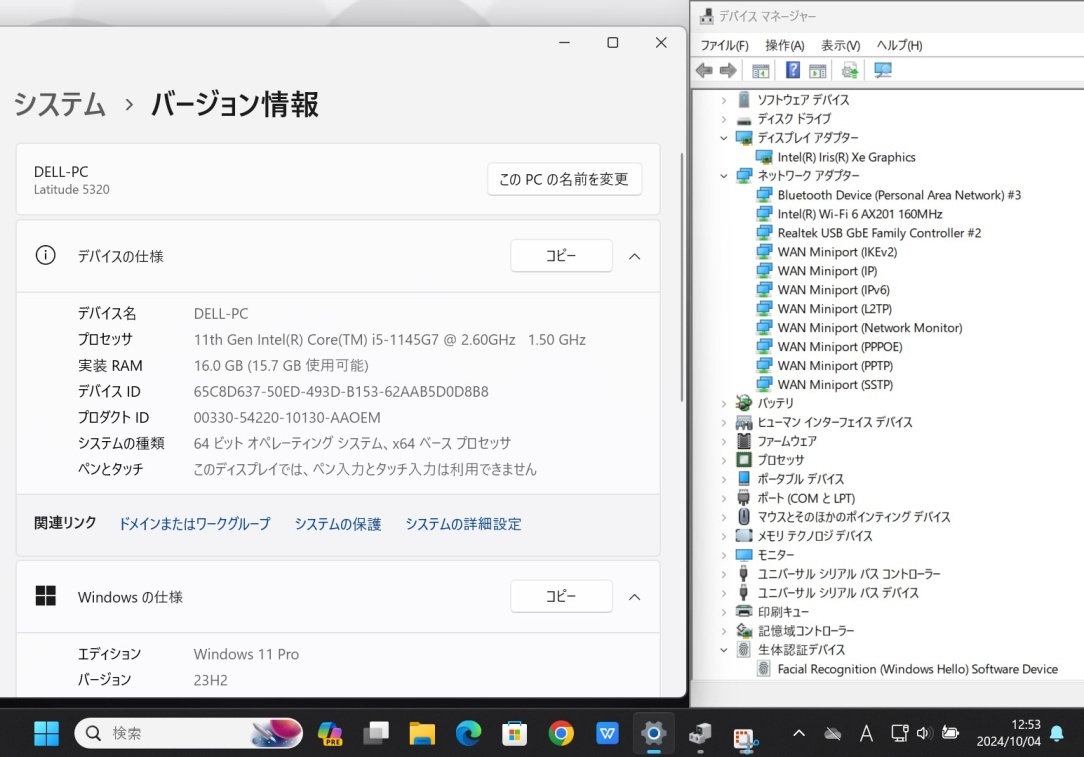Open the Device Manager Help icon

pos(793,70)
